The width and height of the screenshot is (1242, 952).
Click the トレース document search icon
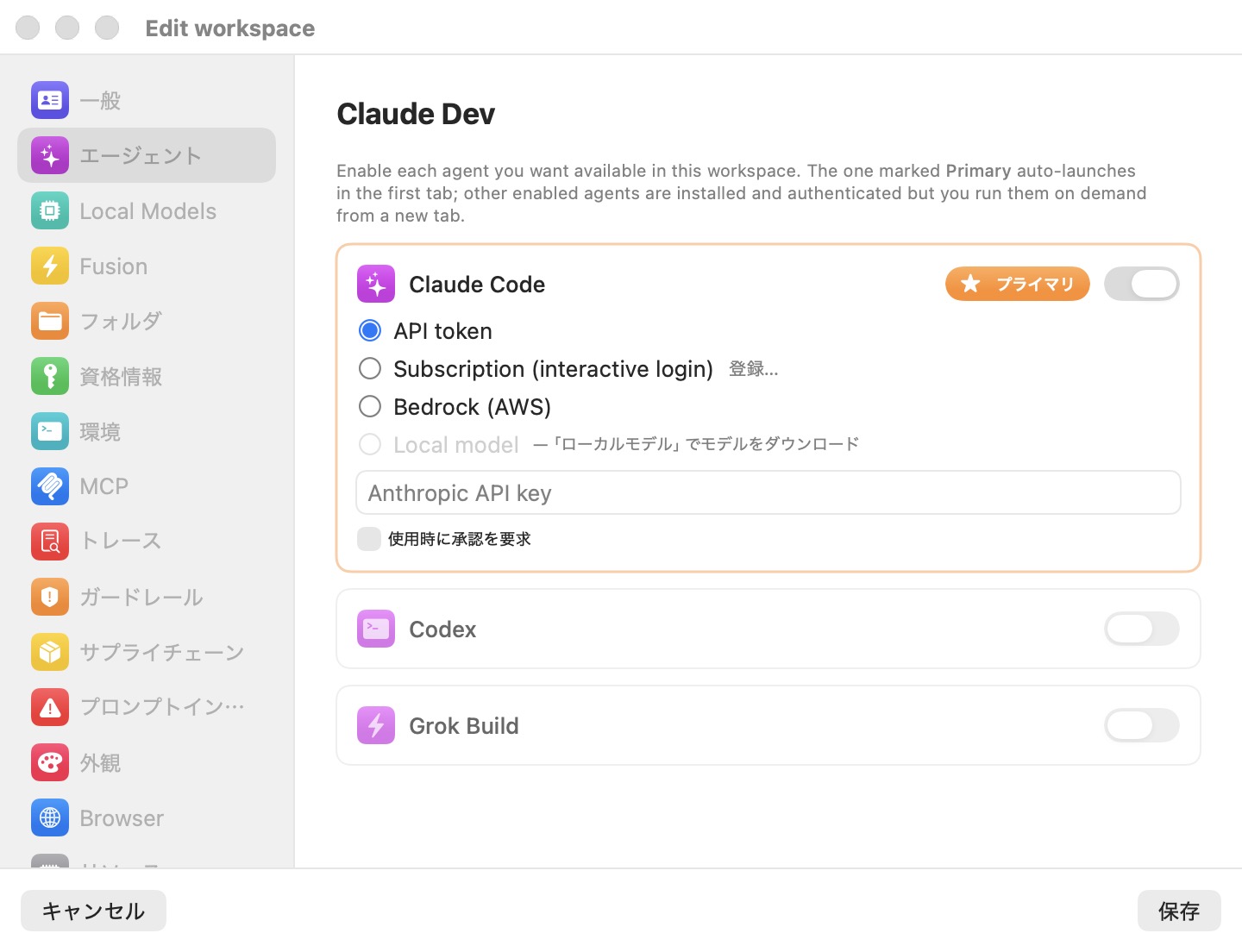coord(50,542)
